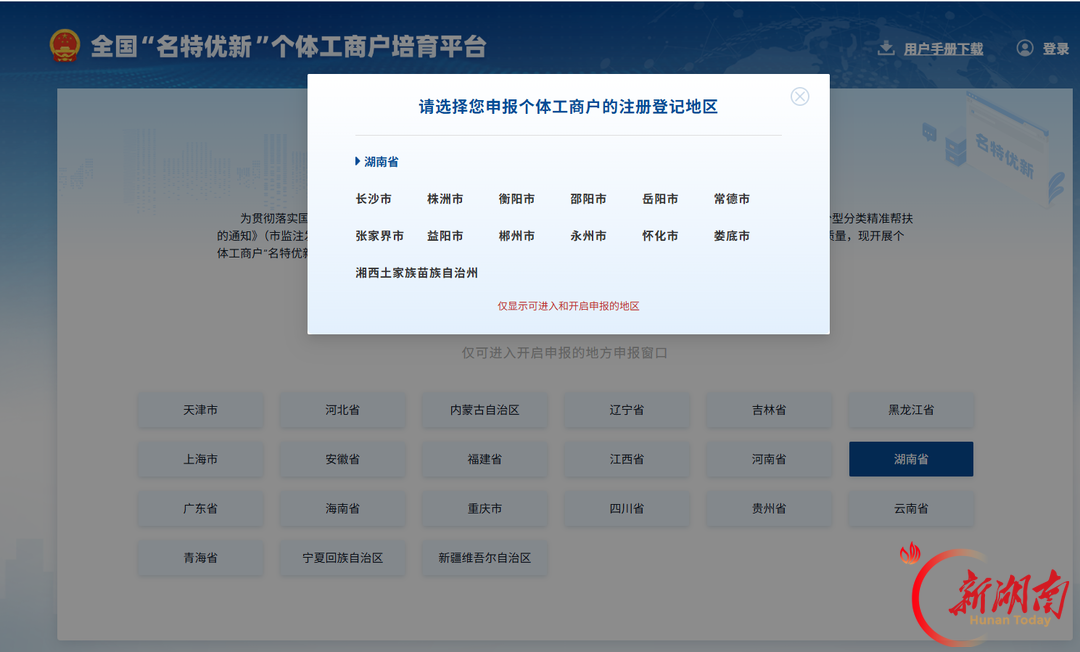This screenshot has width=1080, height=652.
Task: Select 益阳市 in the dialog
Action: (445, 236)
